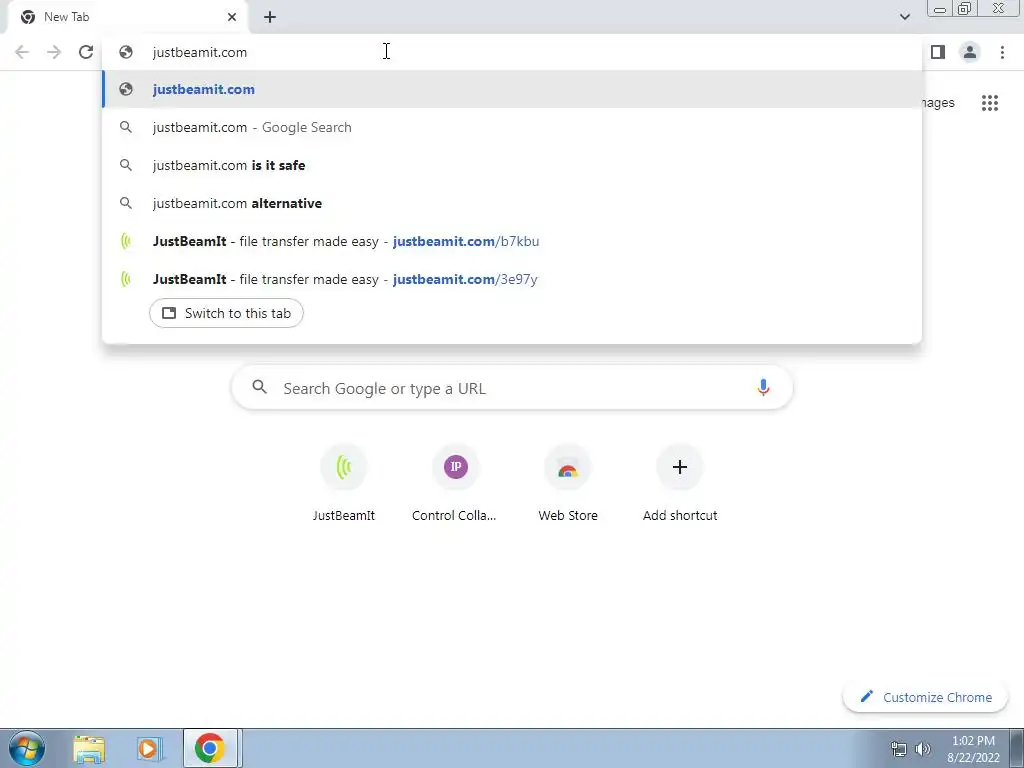Open the justbeamit.com/b7kbu history suggestion

512,241
